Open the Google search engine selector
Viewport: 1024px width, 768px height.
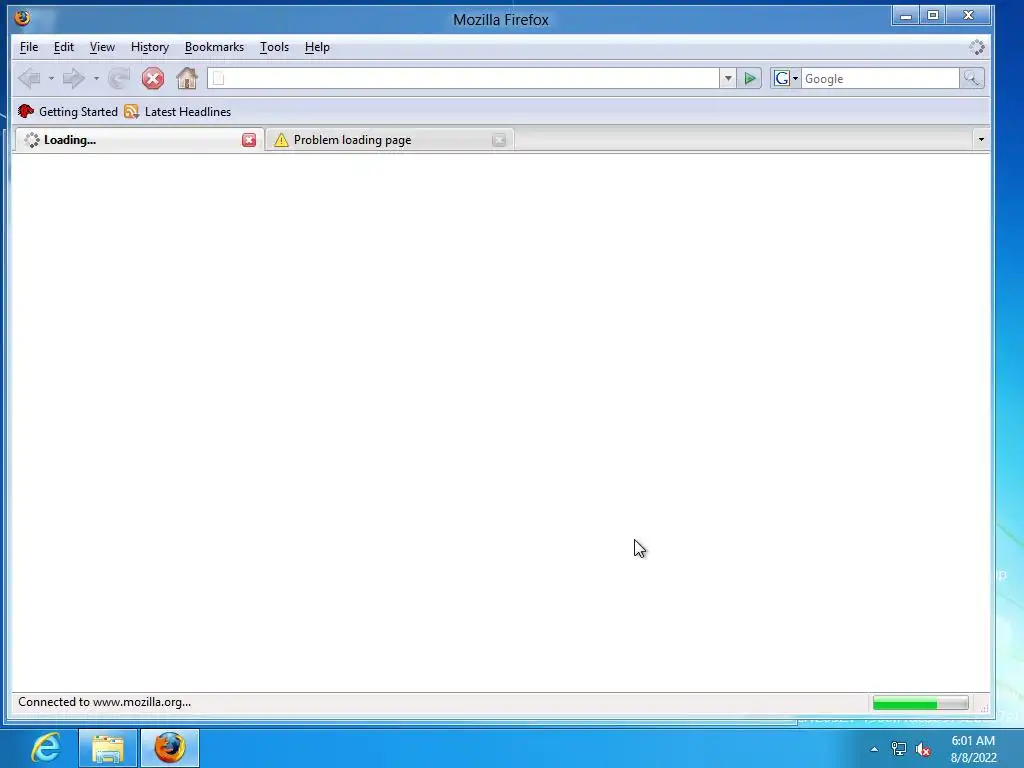click(x=786, y=78)
